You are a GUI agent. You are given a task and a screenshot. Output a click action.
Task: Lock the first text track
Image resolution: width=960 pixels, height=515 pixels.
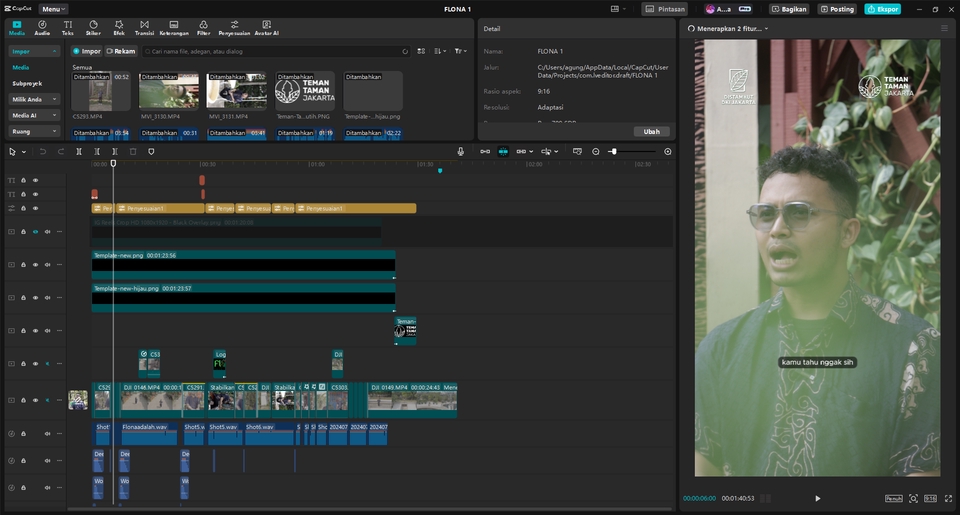tap(23, 181)
